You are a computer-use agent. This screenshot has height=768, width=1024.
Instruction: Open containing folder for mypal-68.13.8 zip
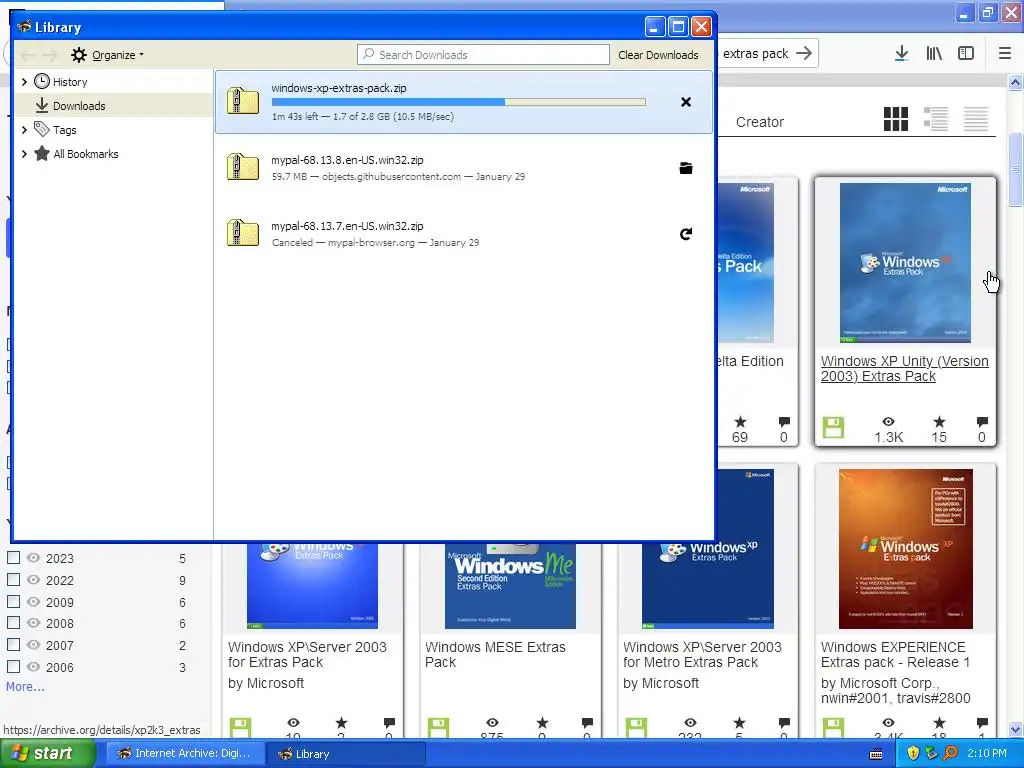pos(686,168)
